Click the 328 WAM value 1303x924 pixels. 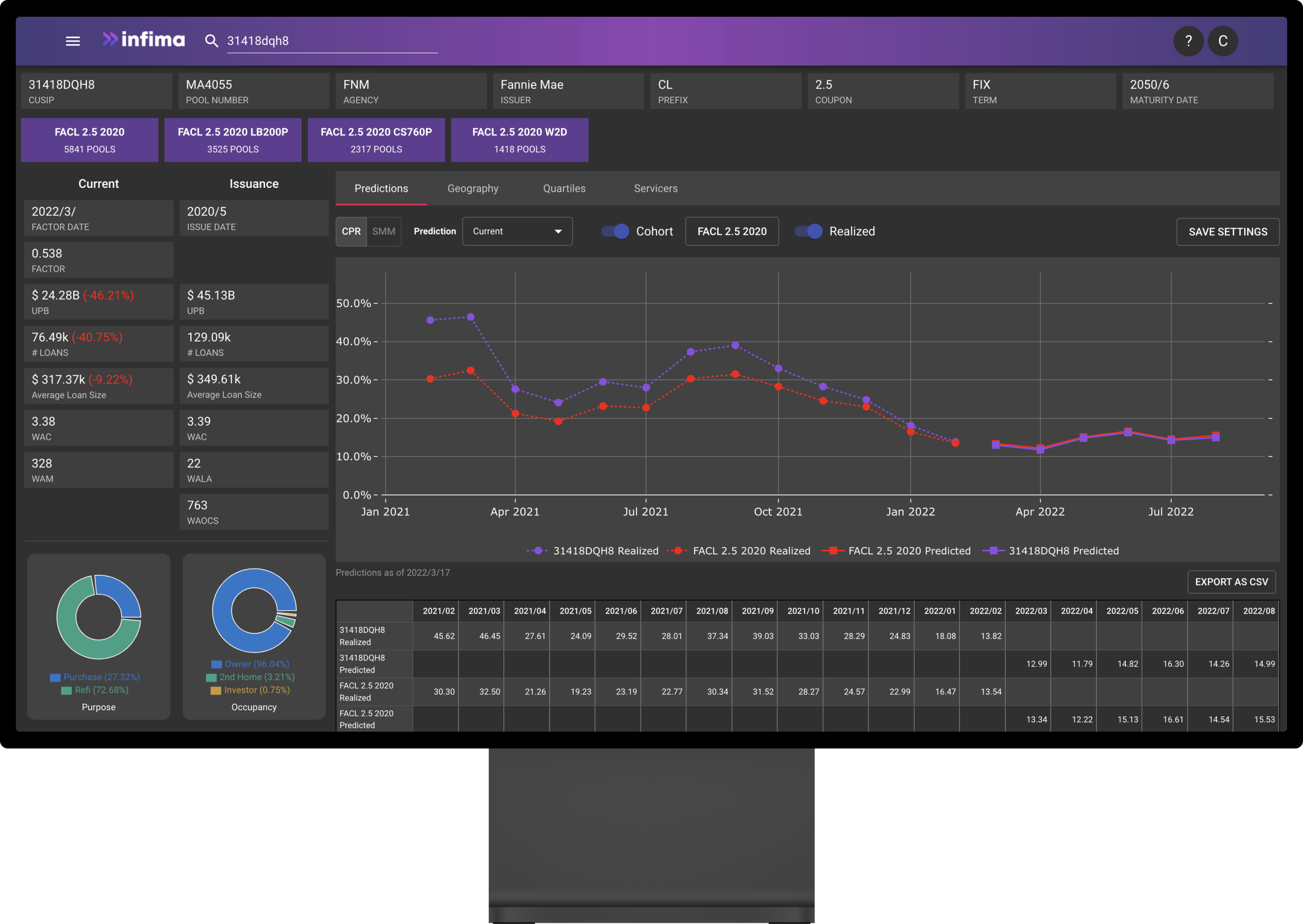click(42, 463)
